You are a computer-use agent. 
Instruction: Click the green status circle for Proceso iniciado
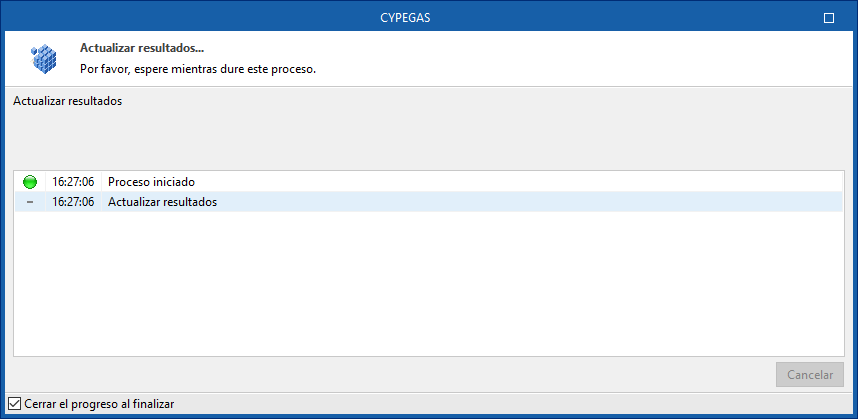pos(30,182)
